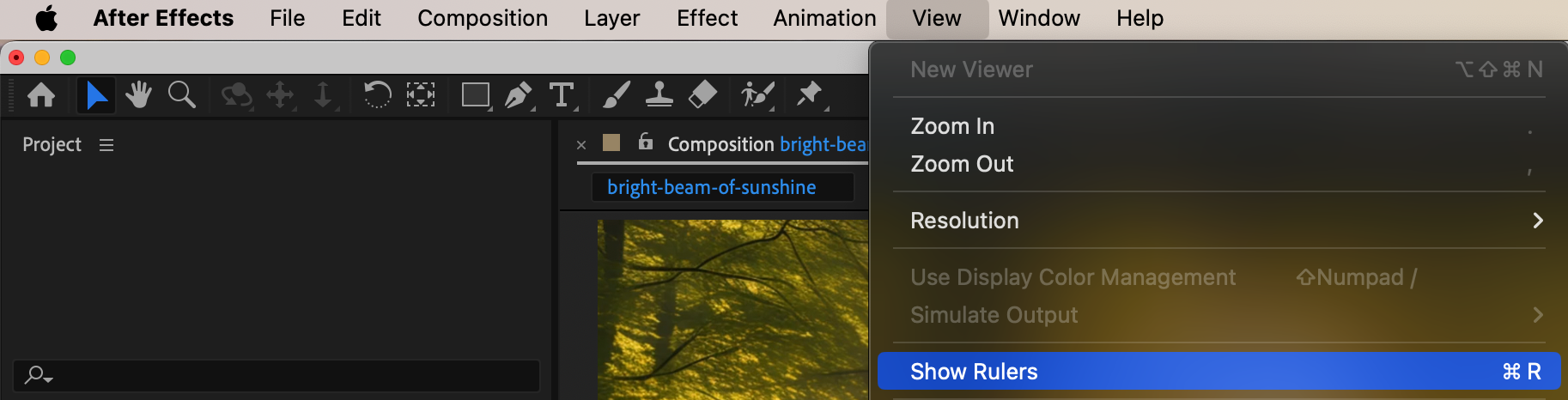Click the Home icon in the toolbar

(x=41, y=94)
